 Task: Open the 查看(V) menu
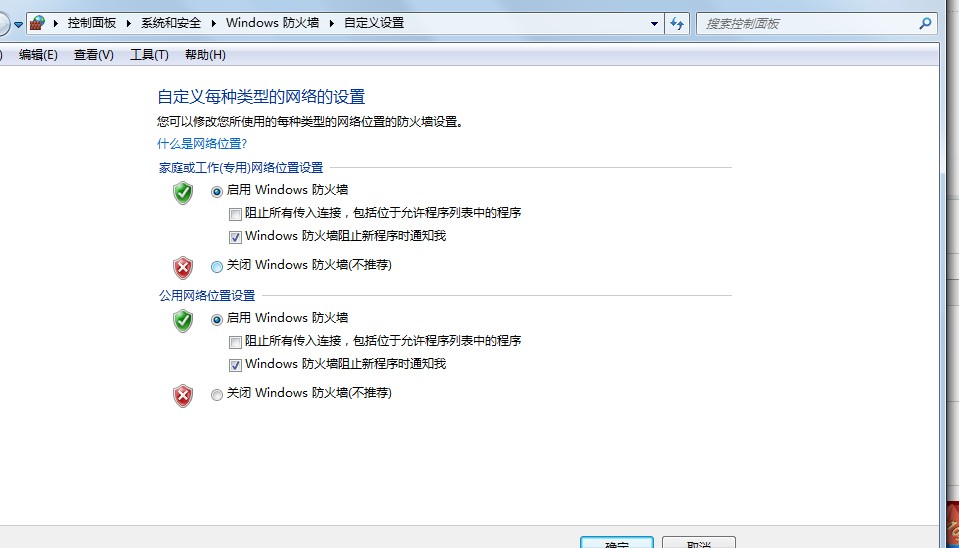click(x=94, y=55)
